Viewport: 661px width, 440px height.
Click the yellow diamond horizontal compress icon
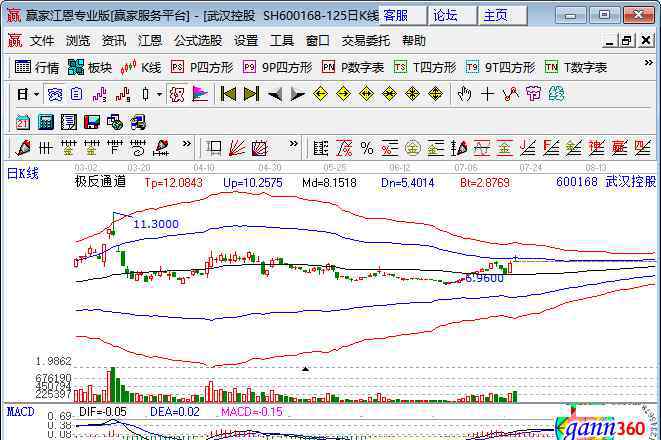pos(389,94)
